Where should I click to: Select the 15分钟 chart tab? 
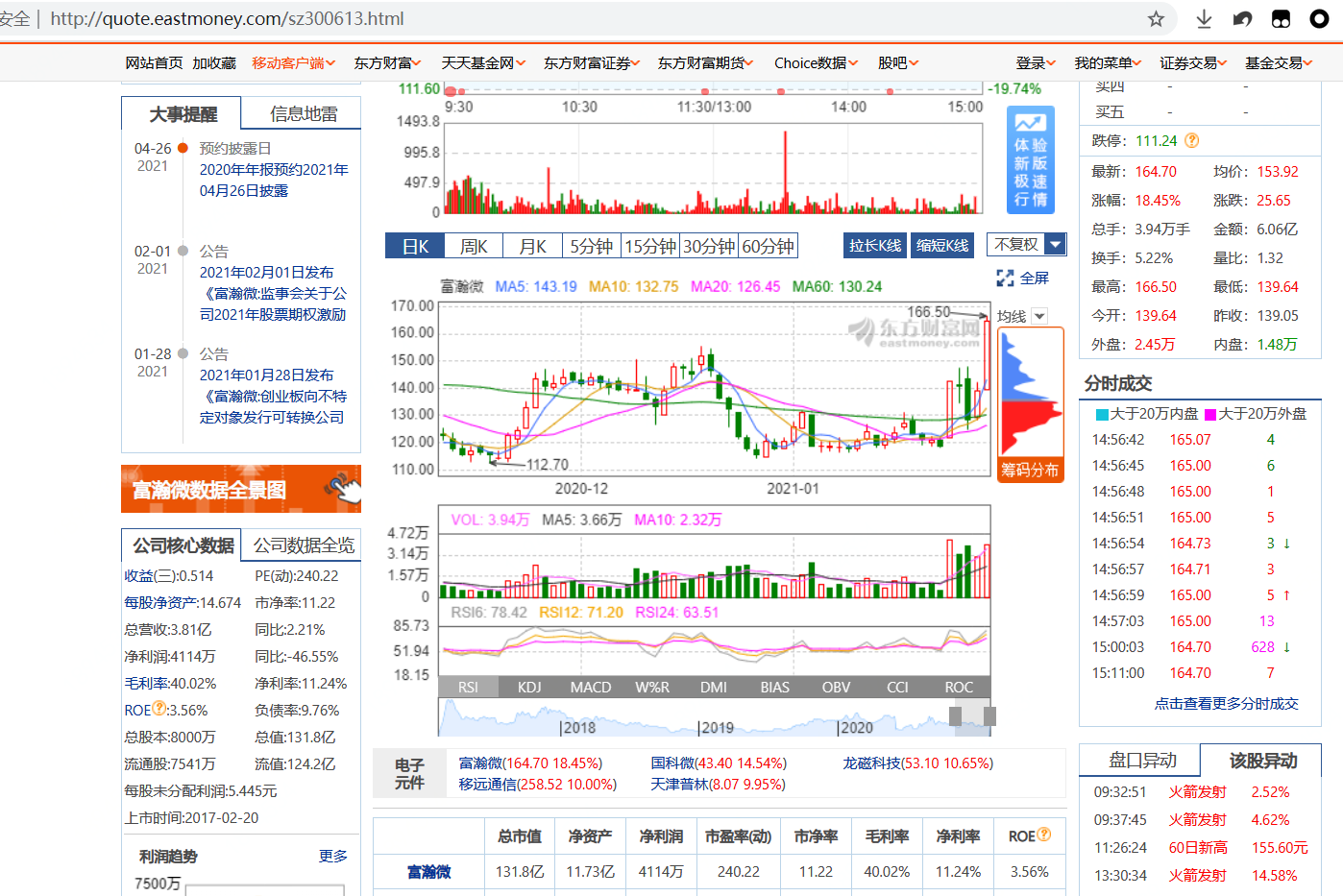(650, 246)
